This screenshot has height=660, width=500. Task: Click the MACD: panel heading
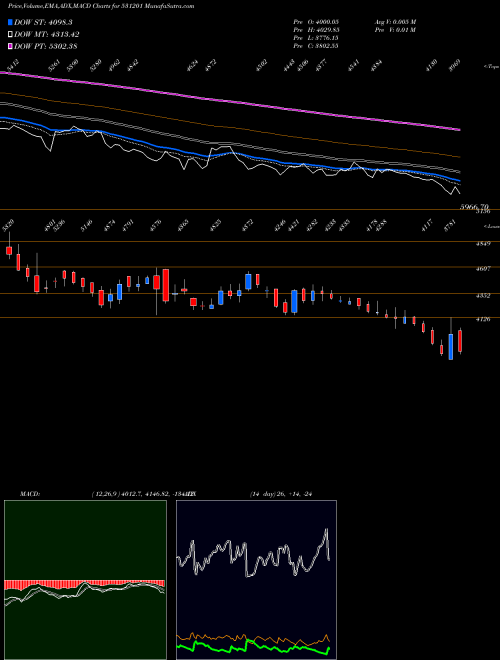coord(29,494)
